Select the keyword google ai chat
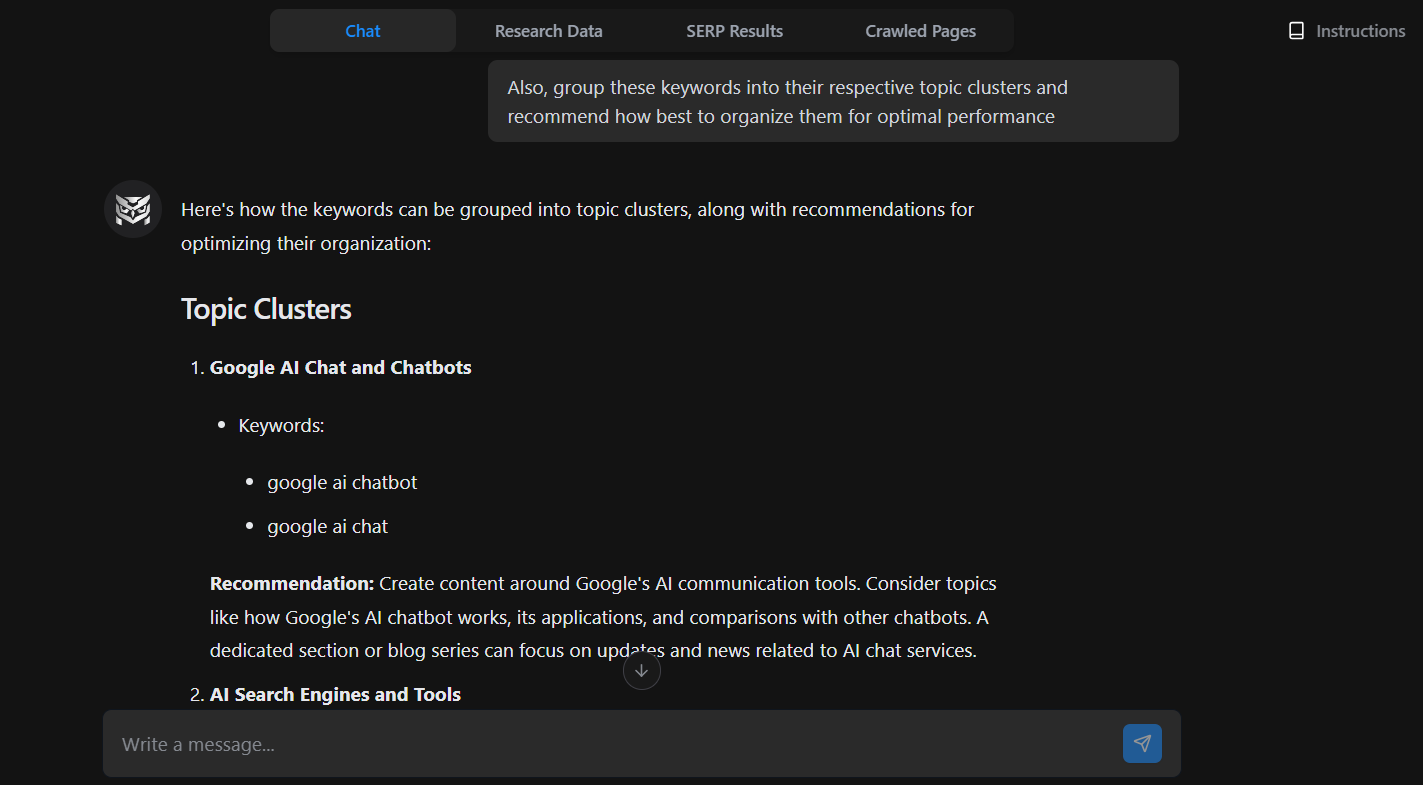The height and width of the screenshot is (785, 1423). [327, 526]
